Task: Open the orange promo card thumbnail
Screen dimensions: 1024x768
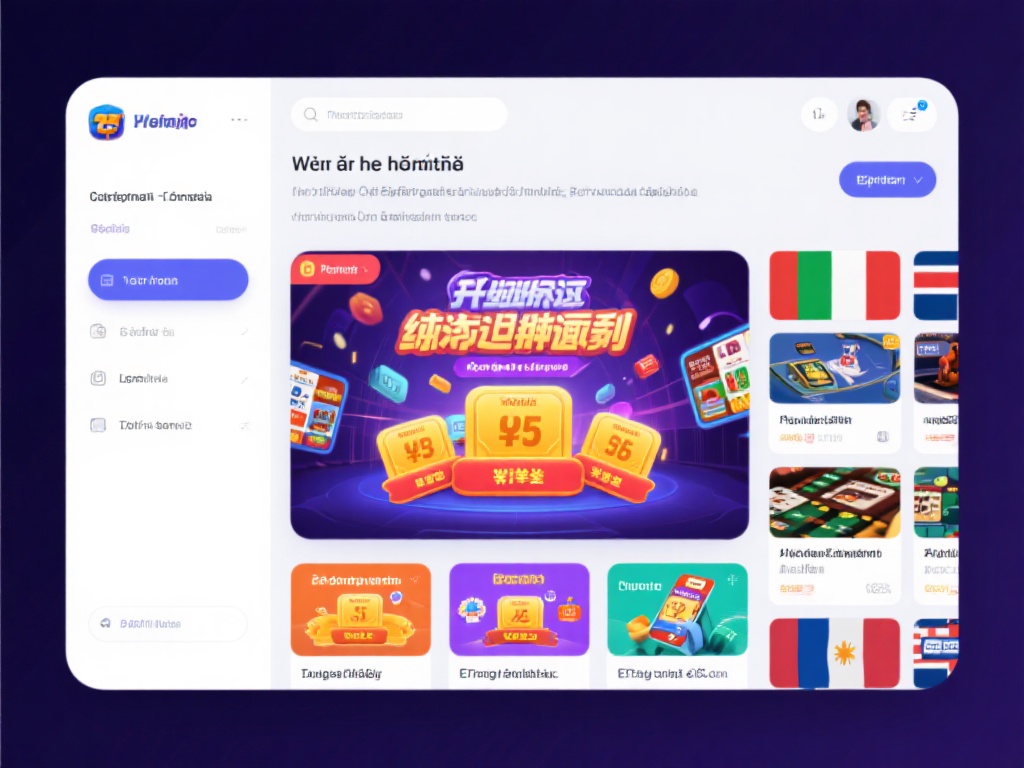Action: point(360,609)
